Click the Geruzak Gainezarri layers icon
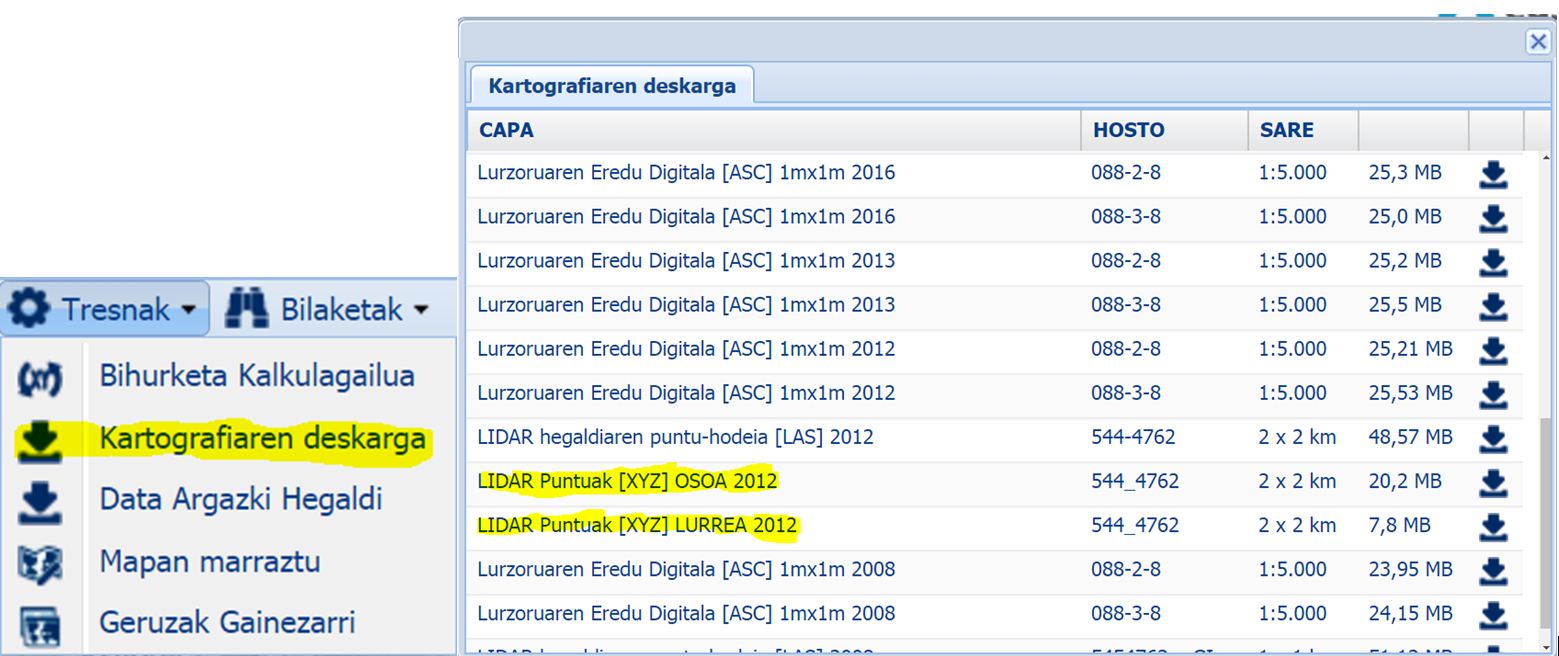 click(40, 625)
